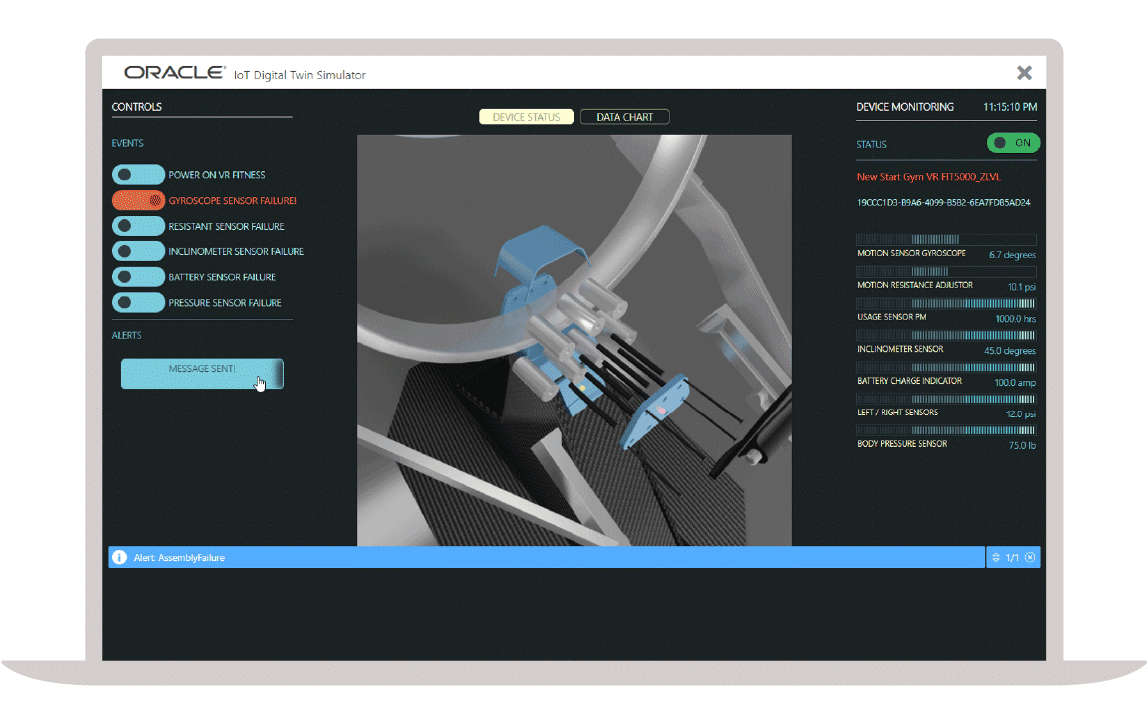This screenshot has width=1148, height=724.
Task: Select the device ID text under the device name
Action: 945,203
